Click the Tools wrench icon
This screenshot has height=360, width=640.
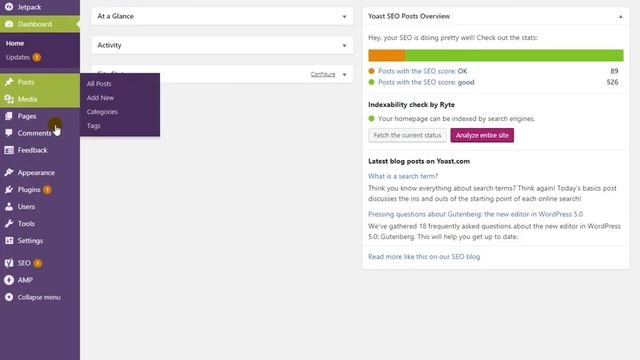(9, 224)
